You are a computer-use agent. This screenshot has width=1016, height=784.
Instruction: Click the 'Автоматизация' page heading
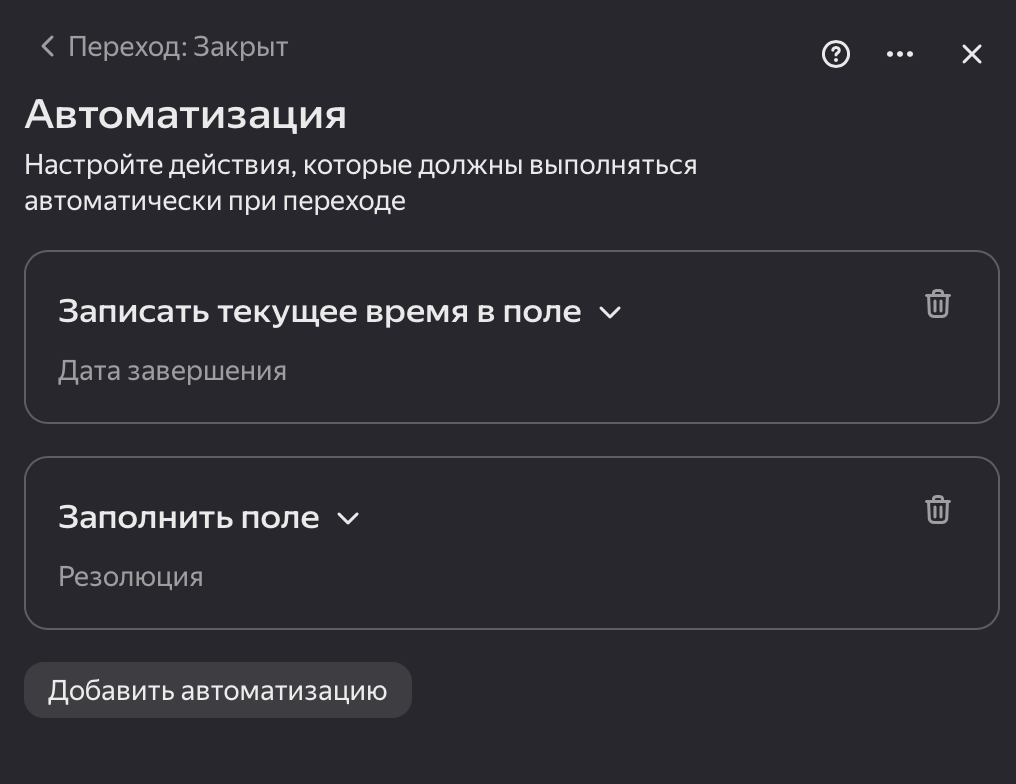(x=185, y=114)
